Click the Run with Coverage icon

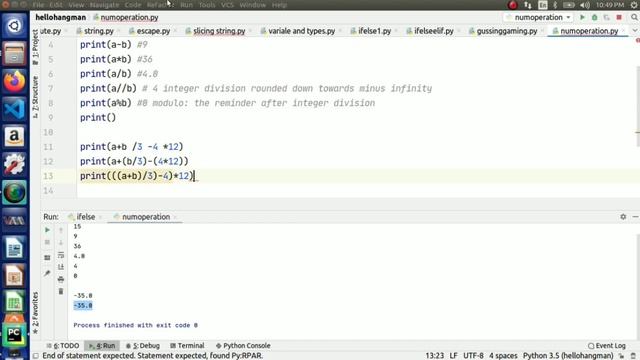(607, 18)
